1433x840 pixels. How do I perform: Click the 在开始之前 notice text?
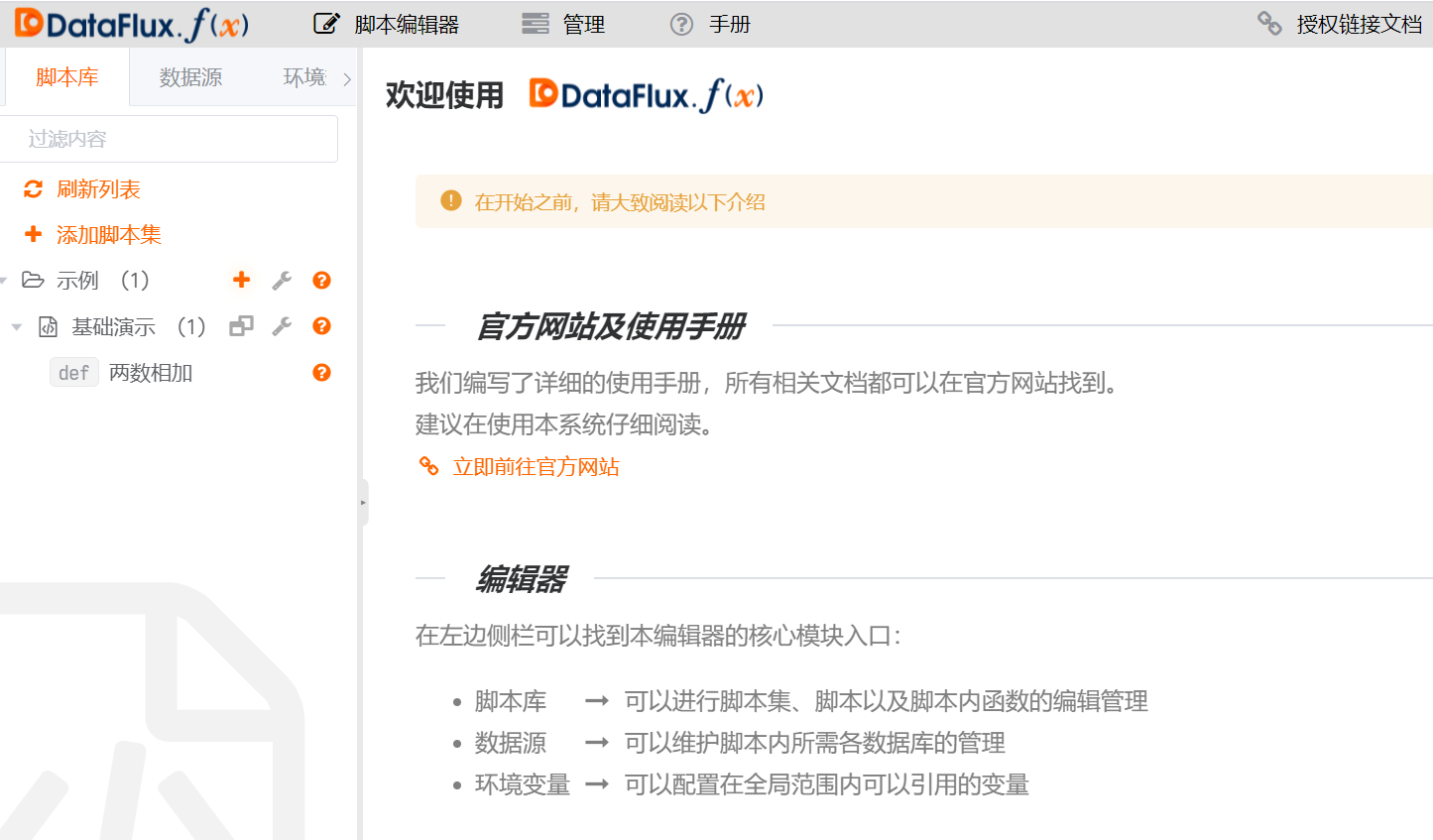pos(620,202)
